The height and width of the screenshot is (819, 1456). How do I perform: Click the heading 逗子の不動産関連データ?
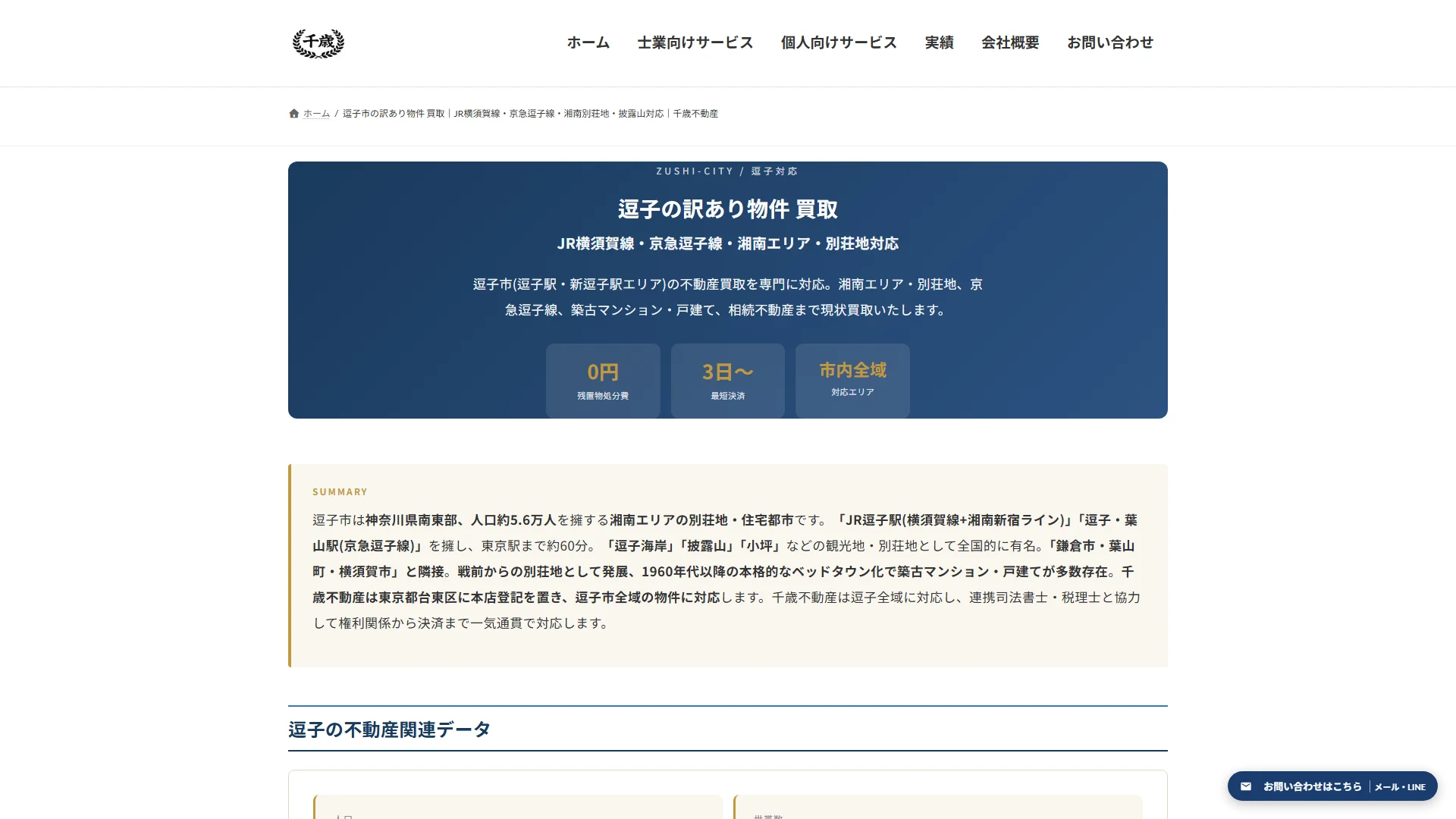click(x=389, y=730)
